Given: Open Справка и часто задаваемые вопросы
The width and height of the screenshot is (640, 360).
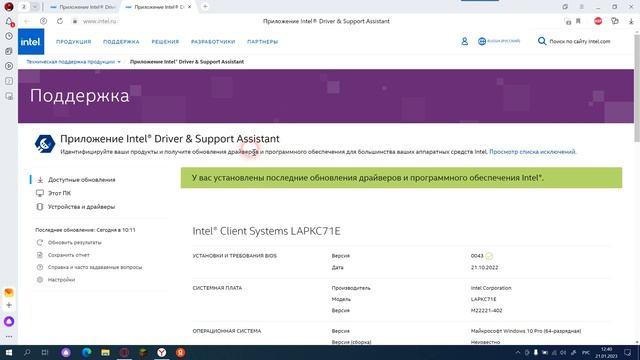Looking at the screenshot, I should 95,267.
